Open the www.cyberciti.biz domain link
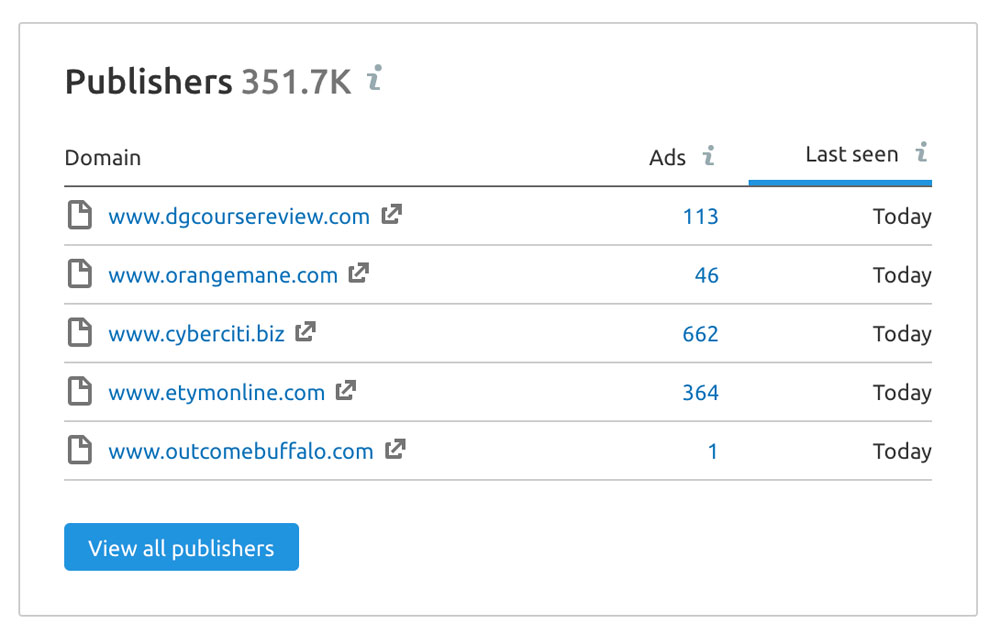Viewport: 1000px width, 635px height. 196,334
